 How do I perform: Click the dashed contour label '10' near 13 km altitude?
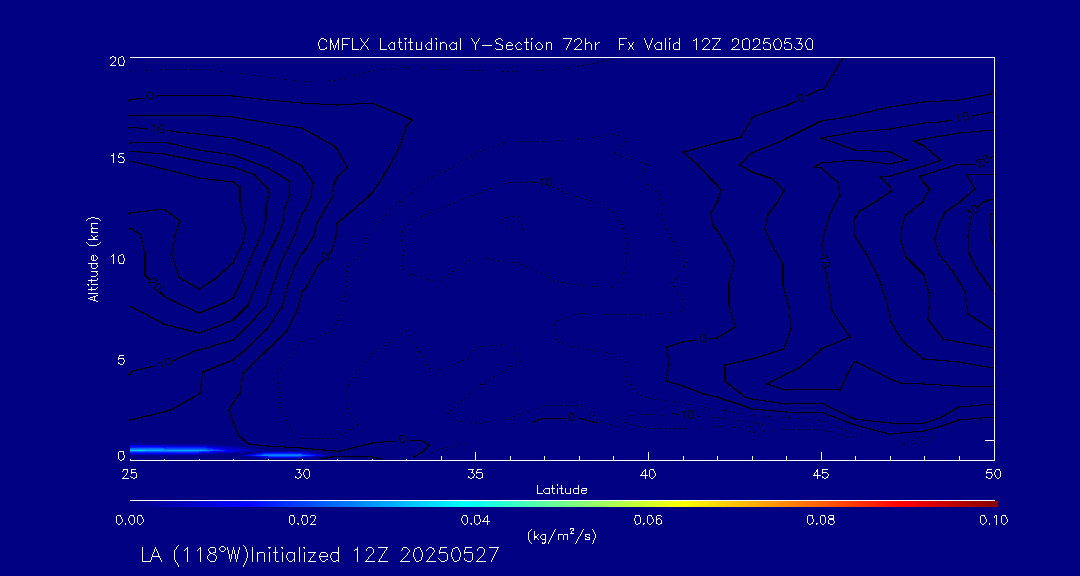(545, 183)
